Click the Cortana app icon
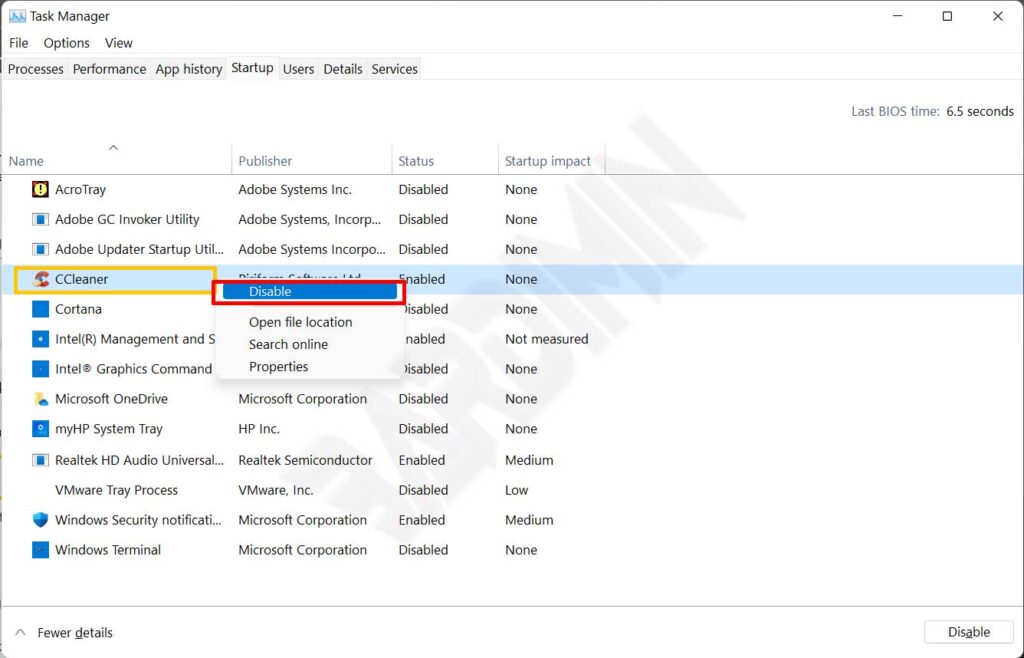This screenshot has width=1024, height=658. (40, 309)
